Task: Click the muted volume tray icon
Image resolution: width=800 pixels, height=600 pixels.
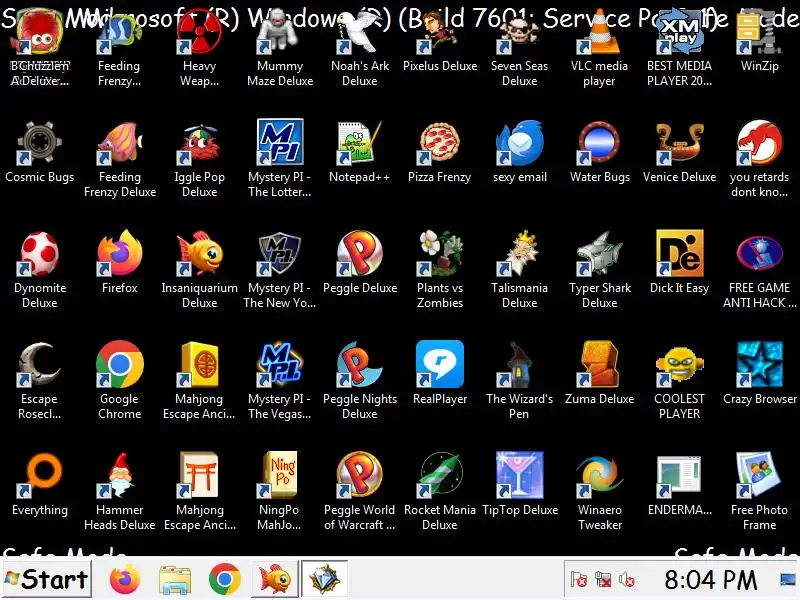Action: pos(626,580)
